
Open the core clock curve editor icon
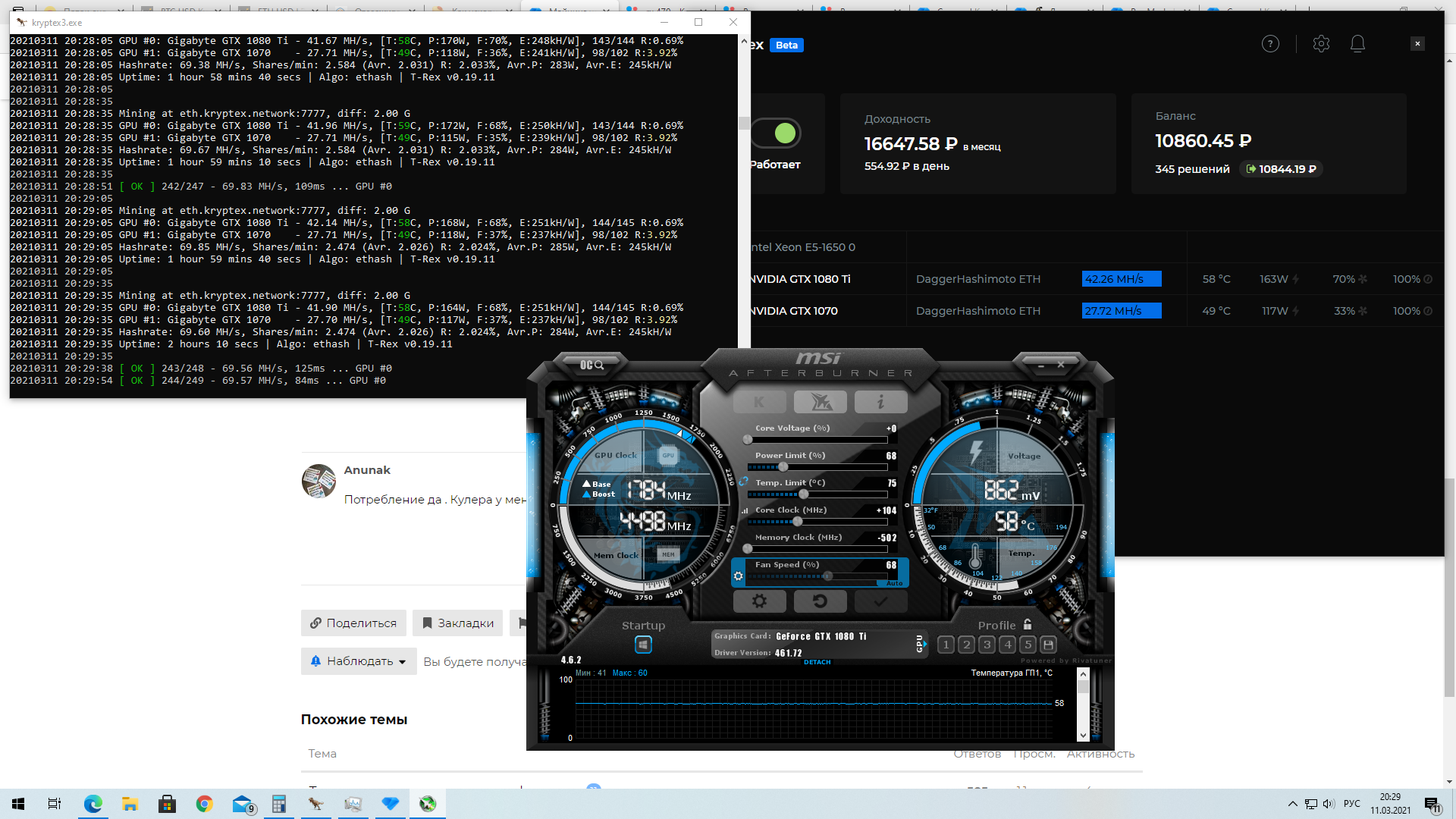744,510
